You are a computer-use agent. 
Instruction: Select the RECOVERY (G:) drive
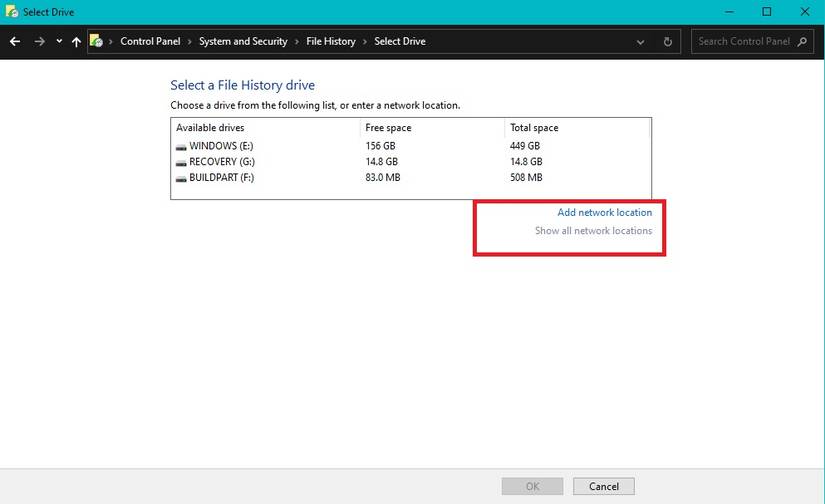pos(411,162)
